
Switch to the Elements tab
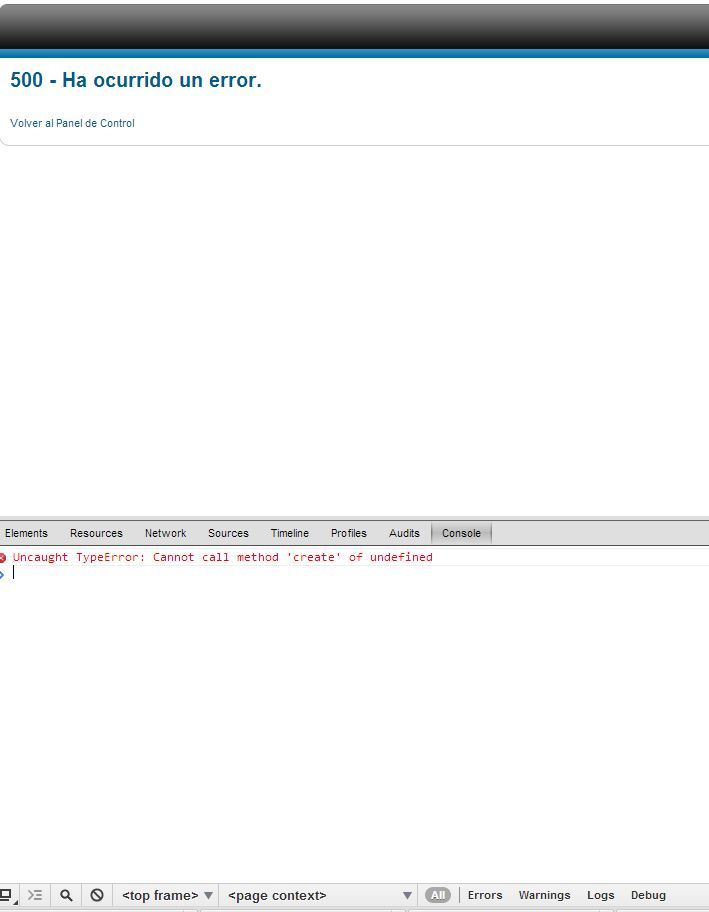(26, 533)
